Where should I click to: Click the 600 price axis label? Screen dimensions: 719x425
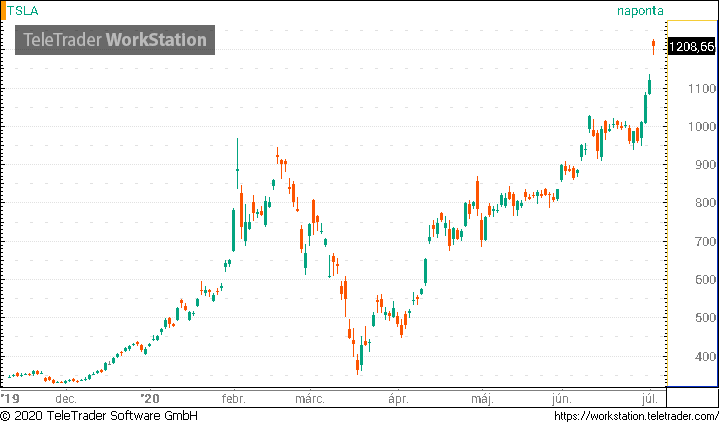tap(705, 279)
